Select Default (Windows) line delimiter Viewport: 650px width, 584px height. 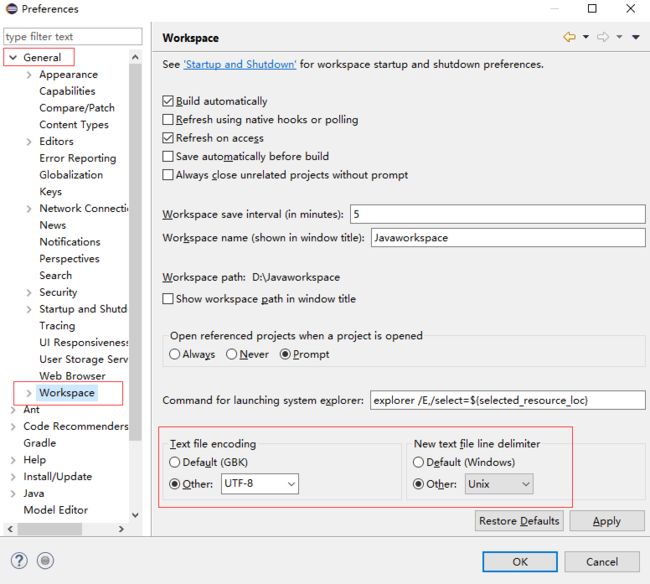tap(418, 462)
